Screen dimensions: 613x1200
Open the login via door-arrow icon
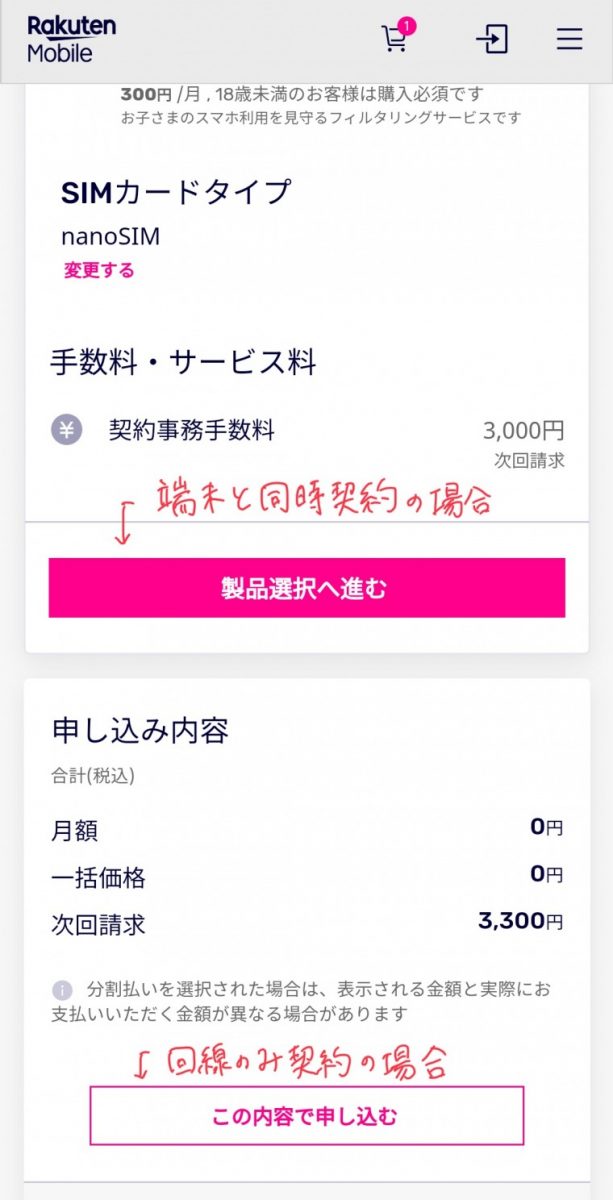click(492, 39)
